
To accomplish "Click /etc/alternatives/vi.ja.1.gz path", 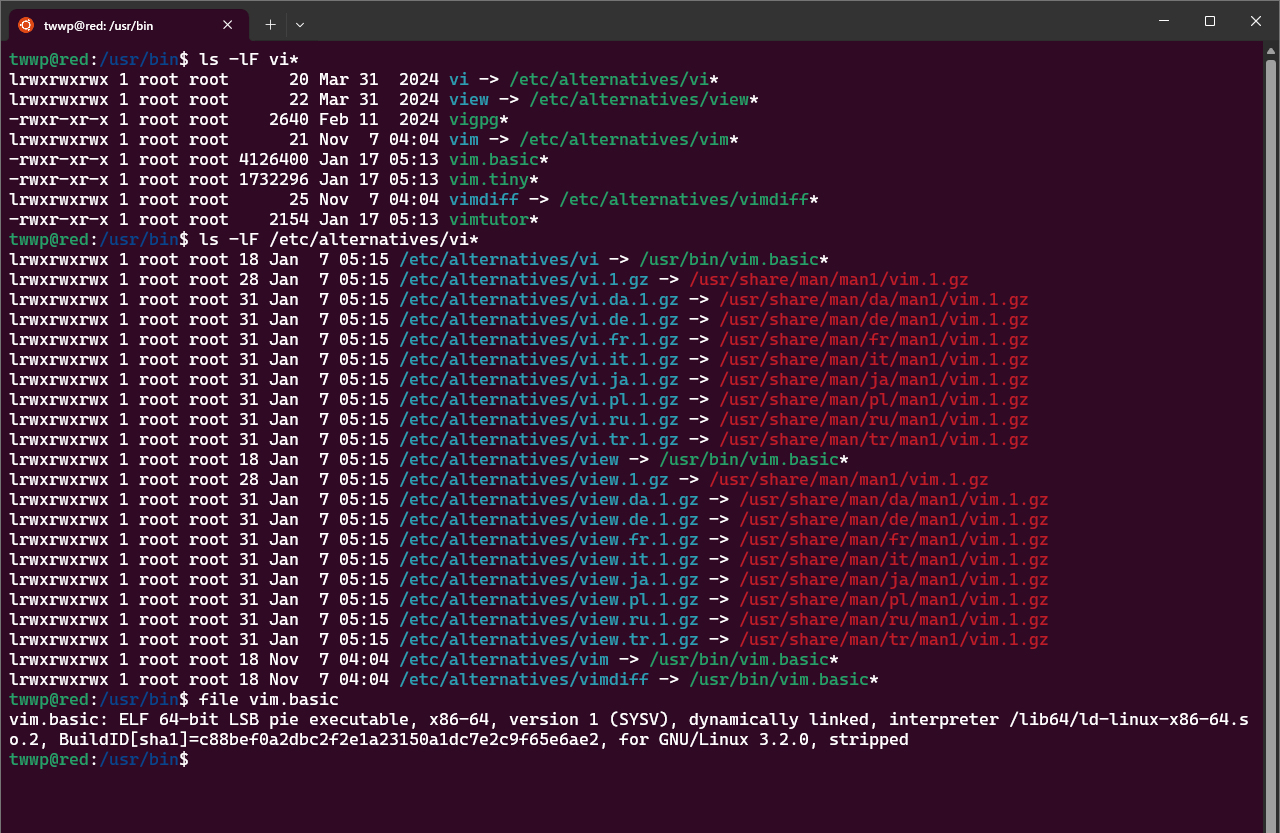I will (539, 380).
